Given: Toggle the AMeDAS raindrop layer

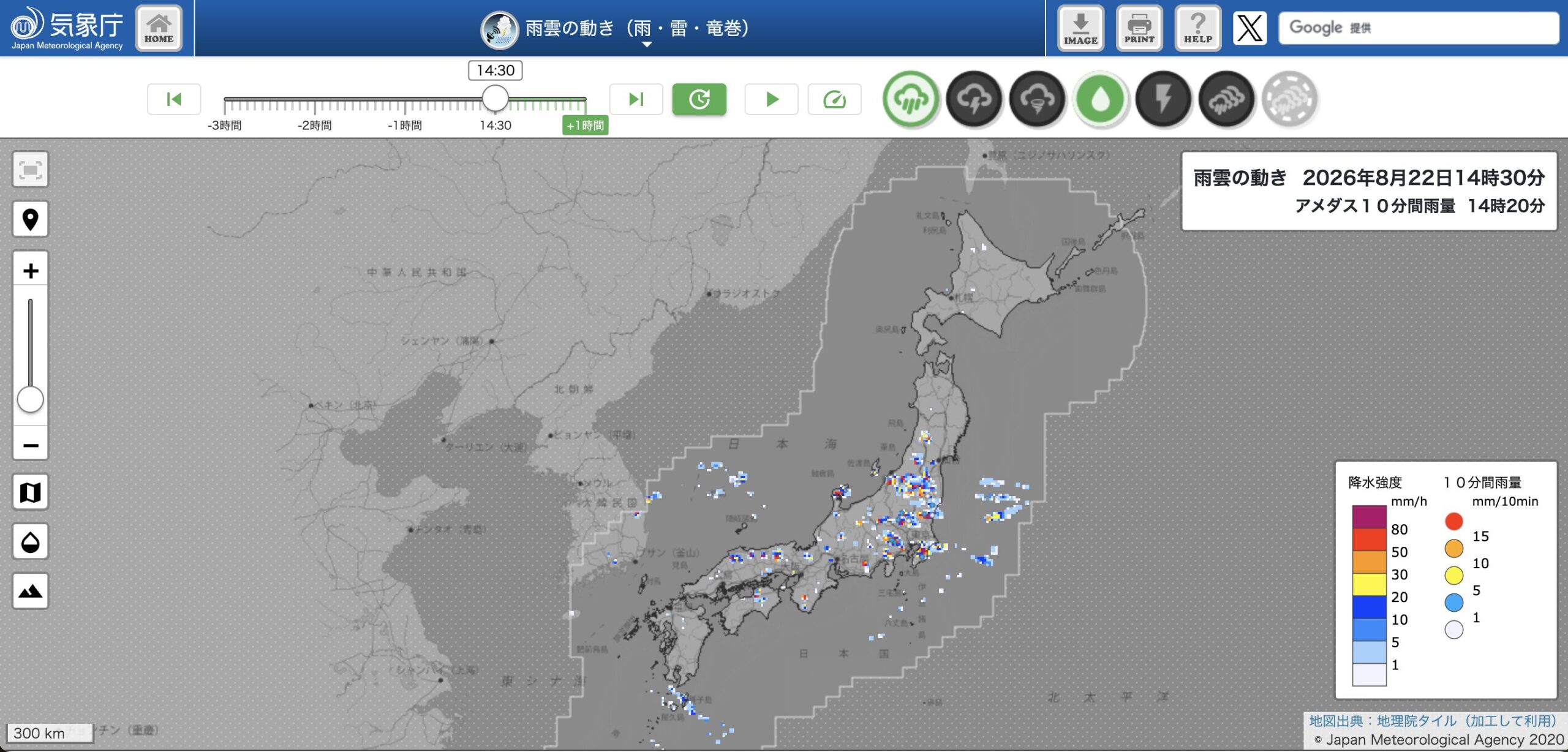Looking at the screenshot, I should tap(1100, 99).
